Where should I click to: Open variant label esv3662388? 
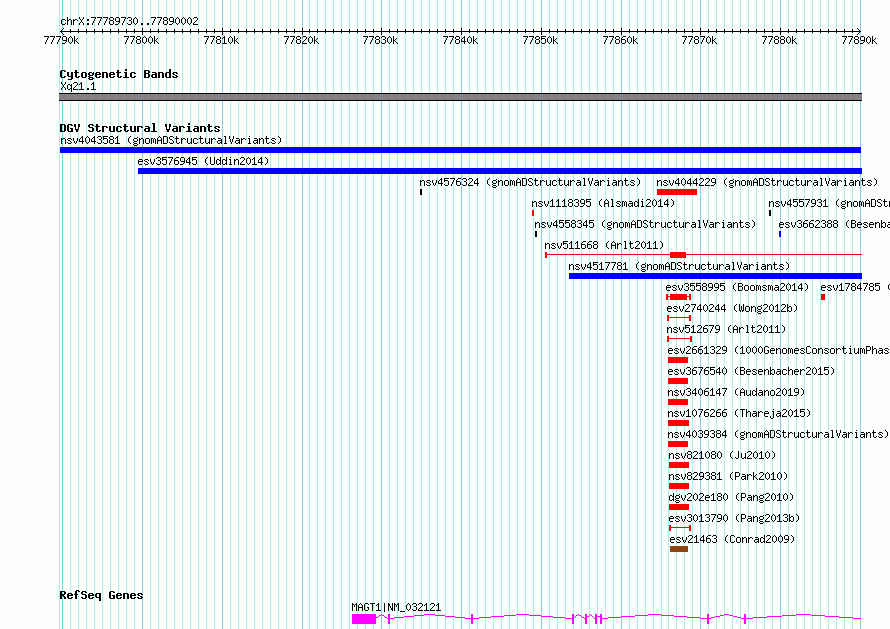coord(834,224)
